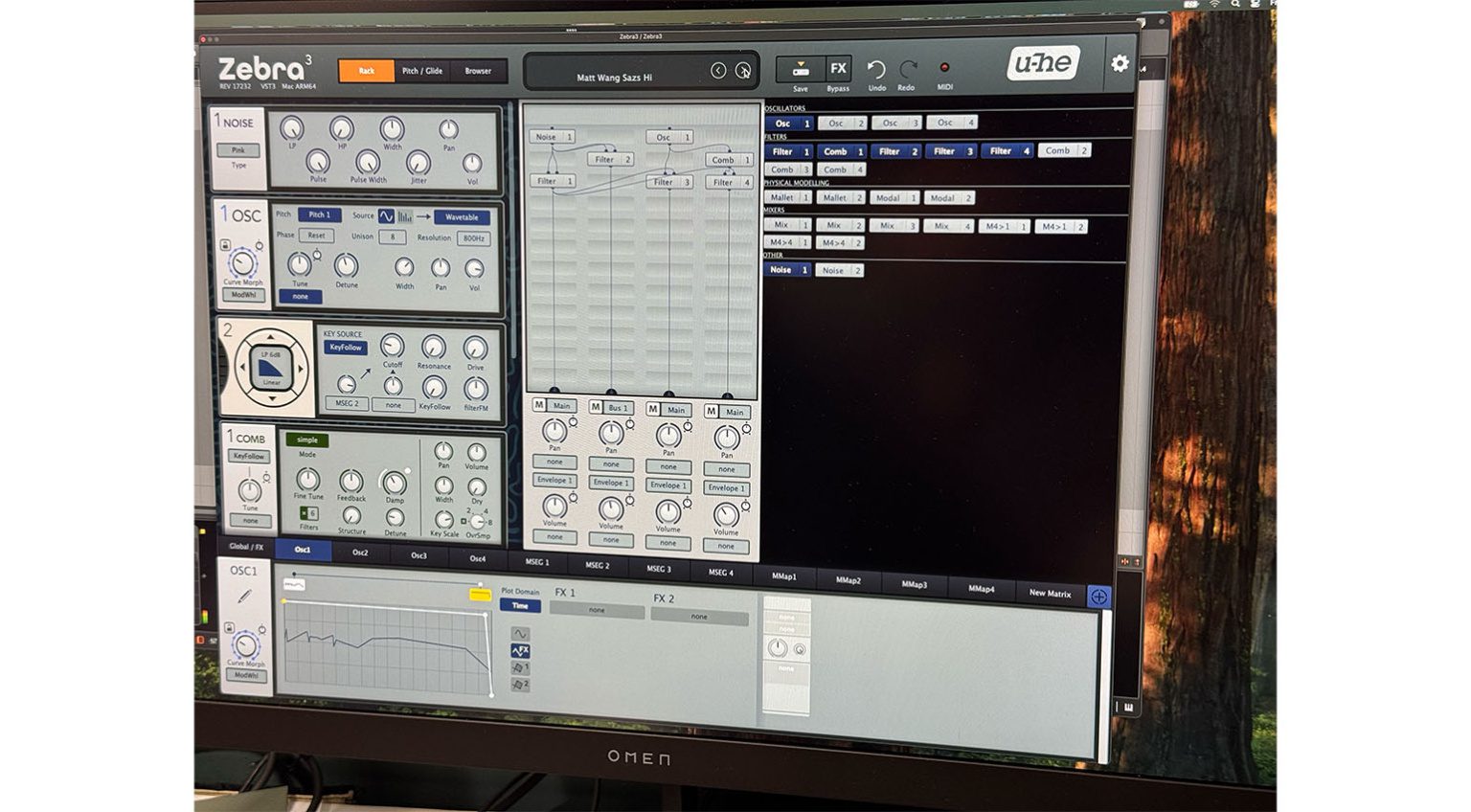The height and width of the screenshot is (812, 1471).
Task: Click the Save preset icon
Action: [801, 70]
